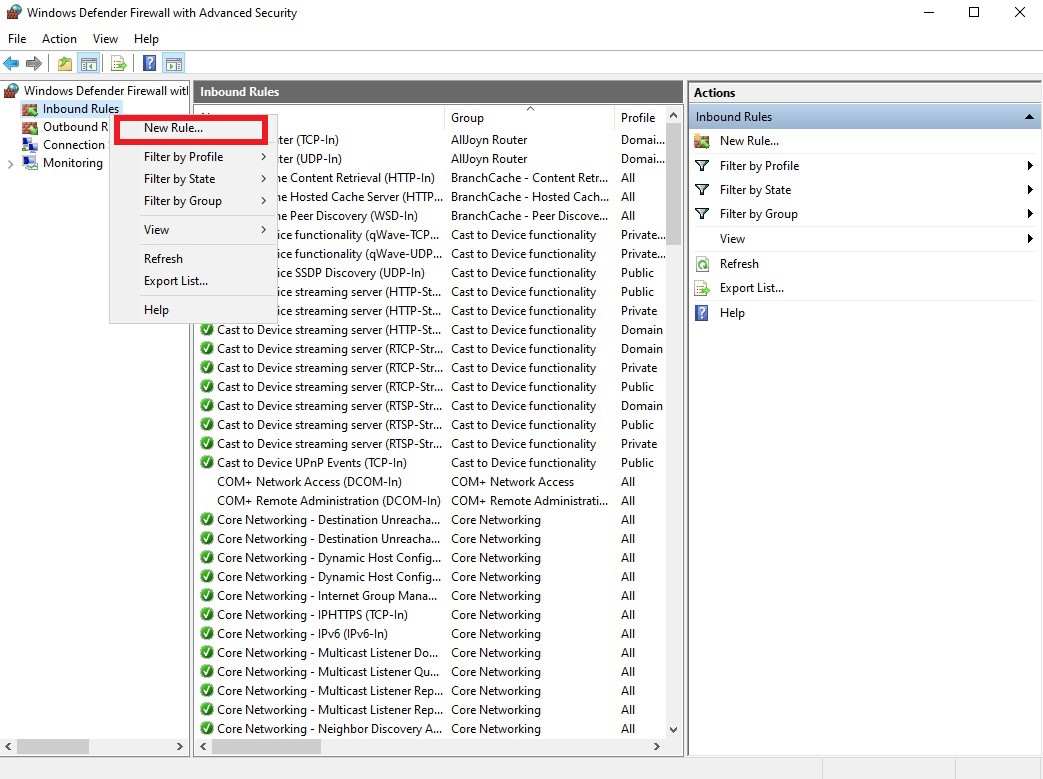This screenshot has width=1043, height=779.
Task: Click the left tree pane scroll-right arrow
Action: click(x=180, y=746)
